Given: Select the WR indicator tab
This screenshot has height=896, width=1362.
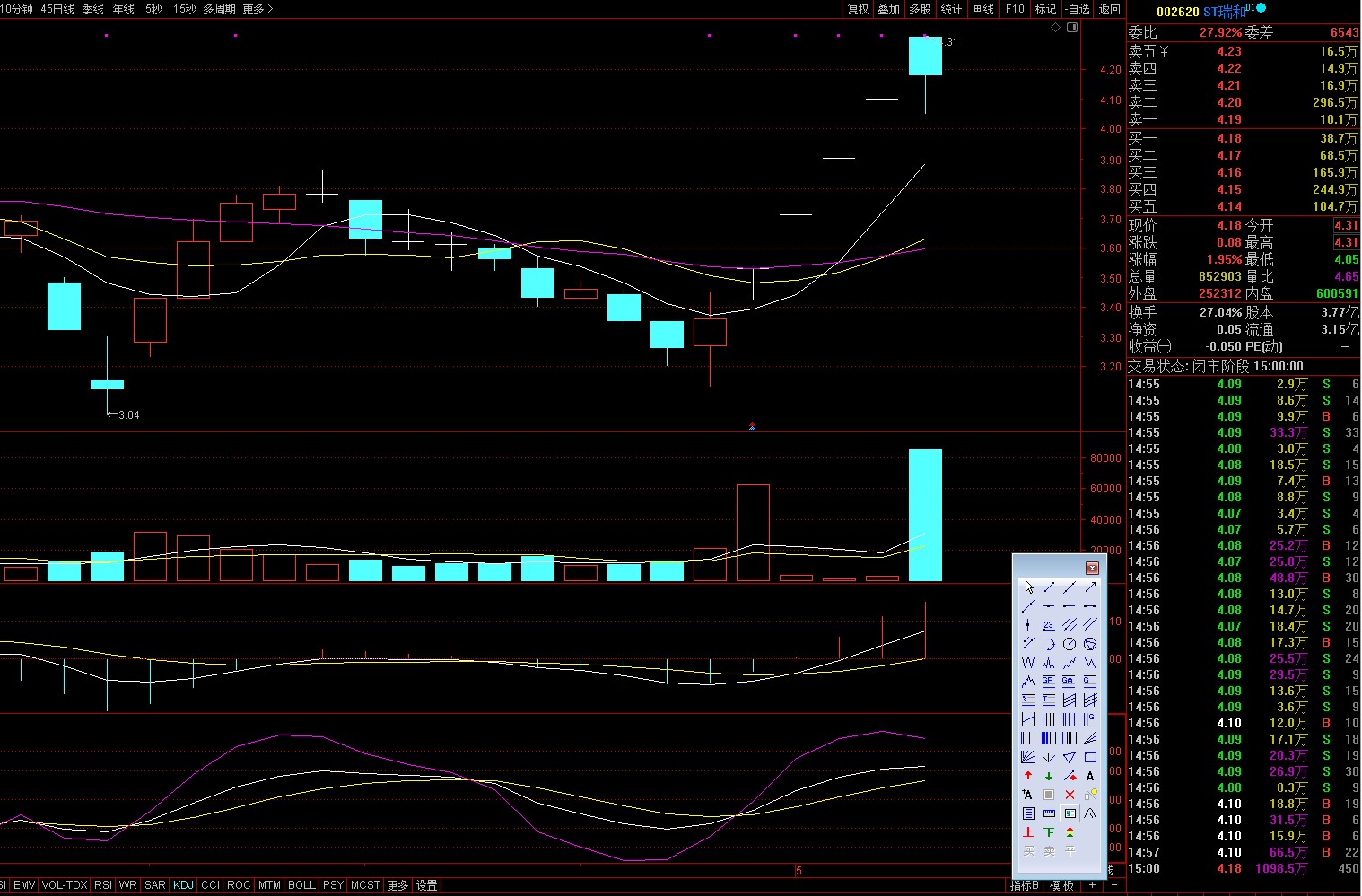Looking at the screenshot, I should (x=127, y=885).
